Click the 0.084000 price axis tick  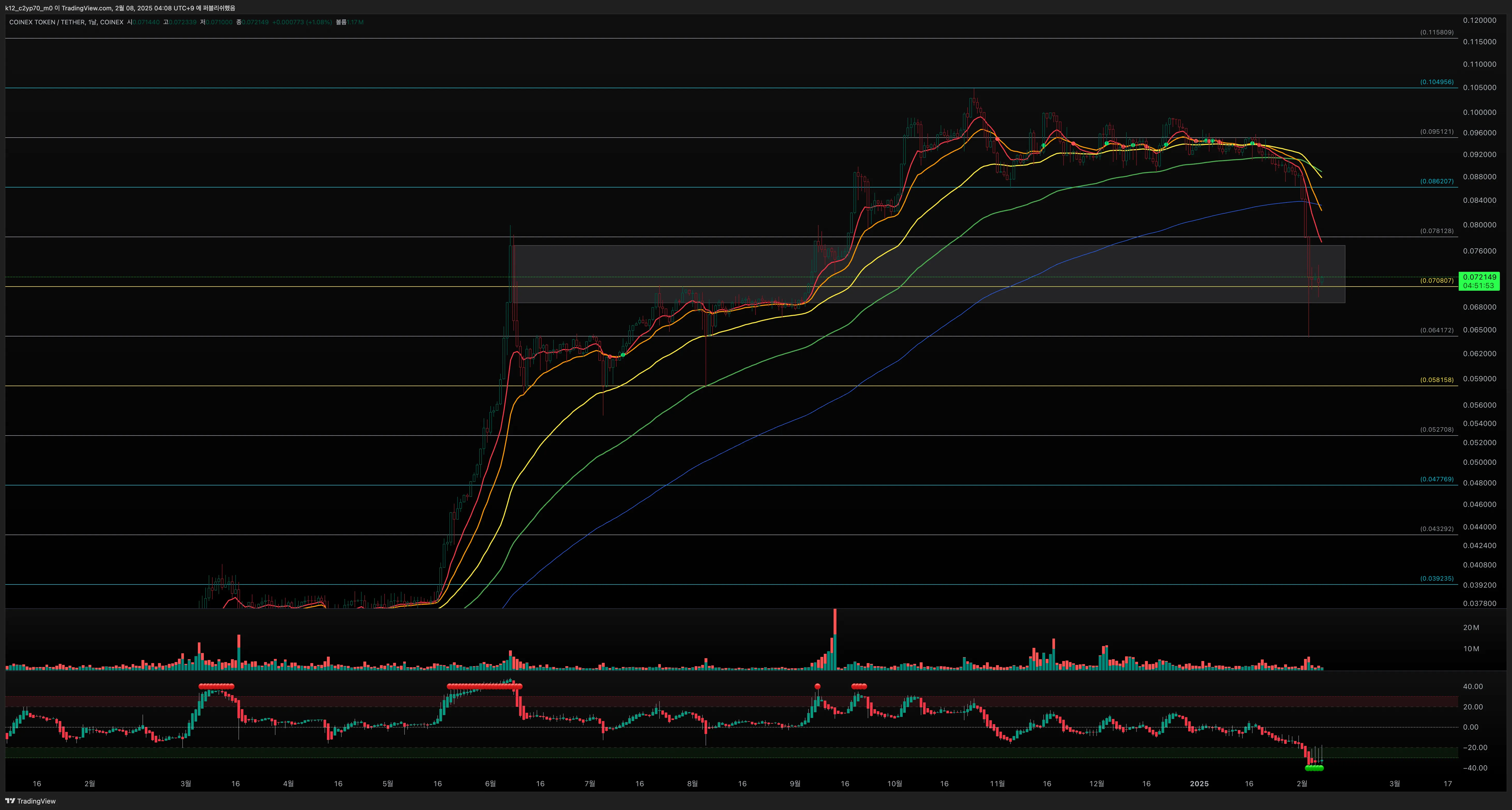(x=1479, y=200)
